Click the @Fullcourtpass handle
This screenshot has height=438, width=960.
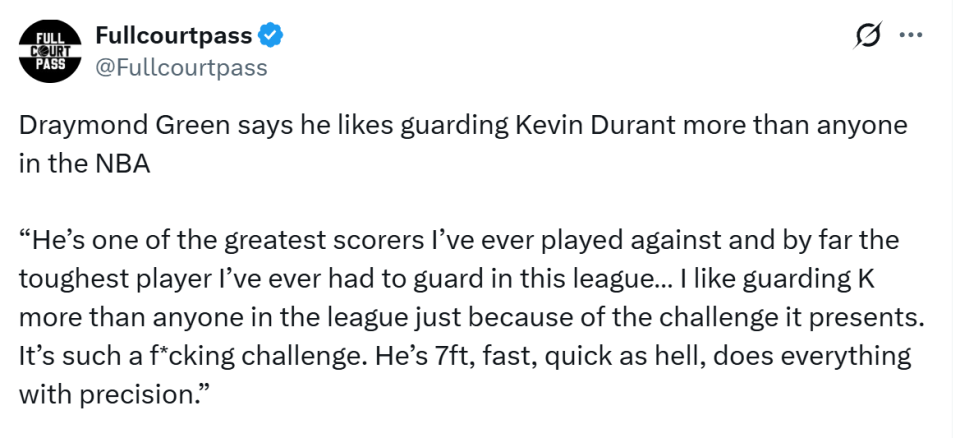click(181, 67)
